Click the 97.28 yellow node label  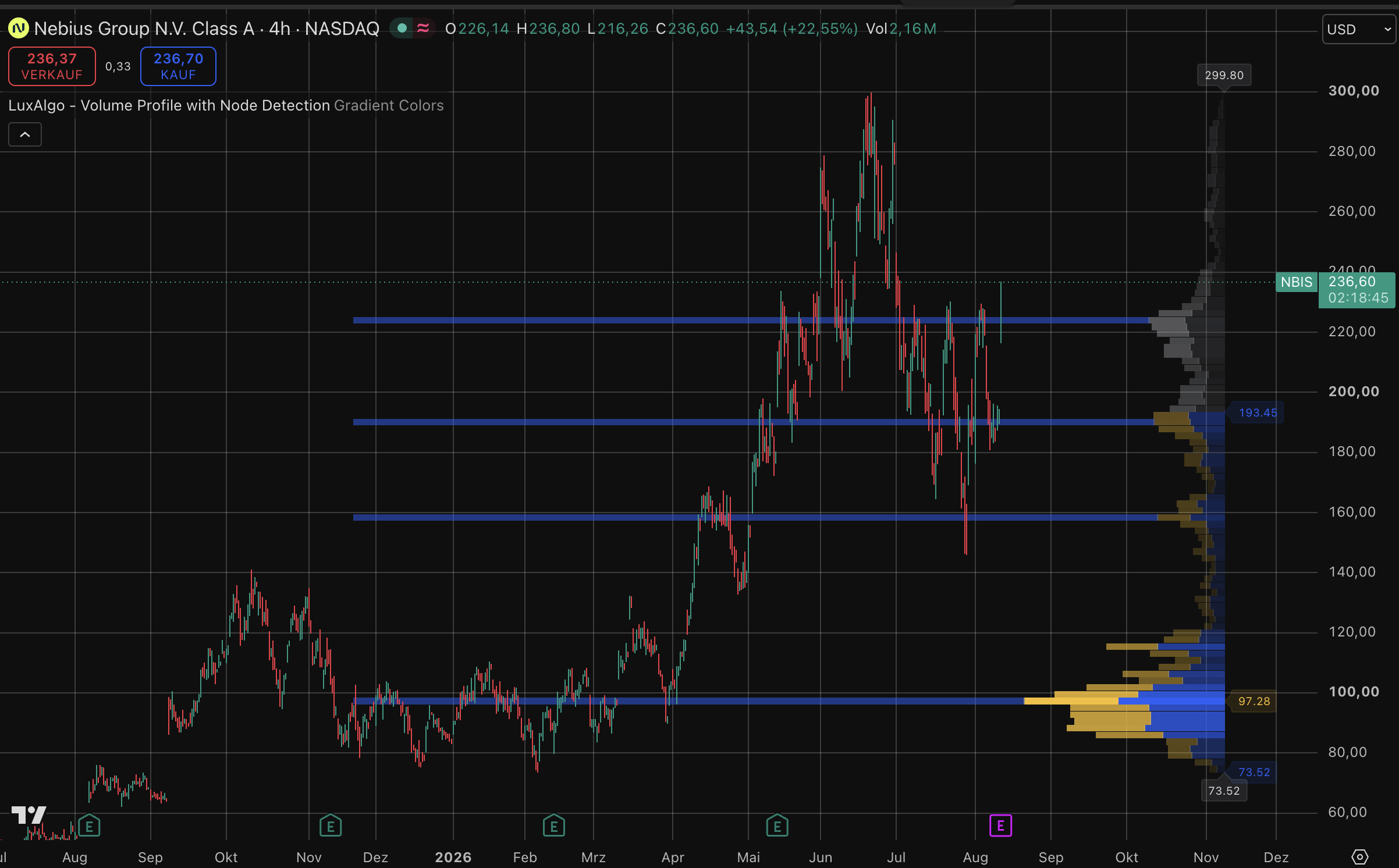1254,701
